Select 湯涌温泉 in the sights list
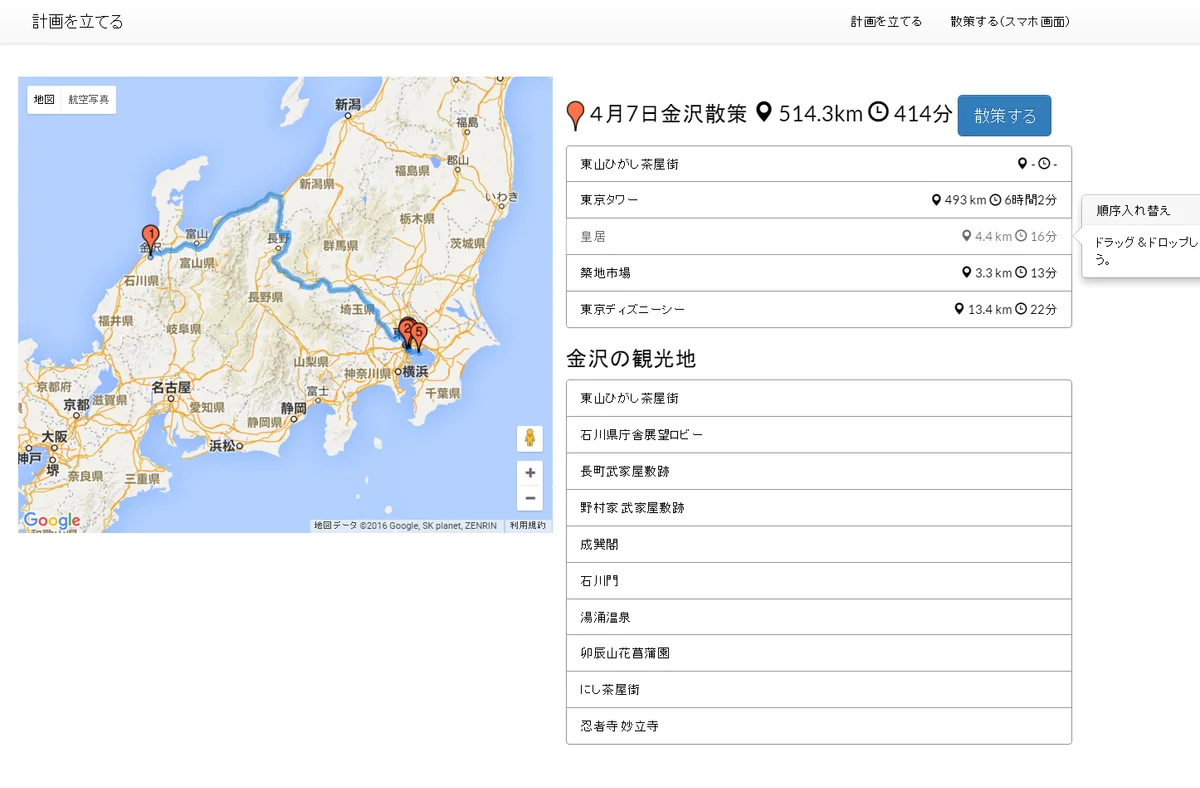Viewport: 1200px width, 788px height. 819,617
